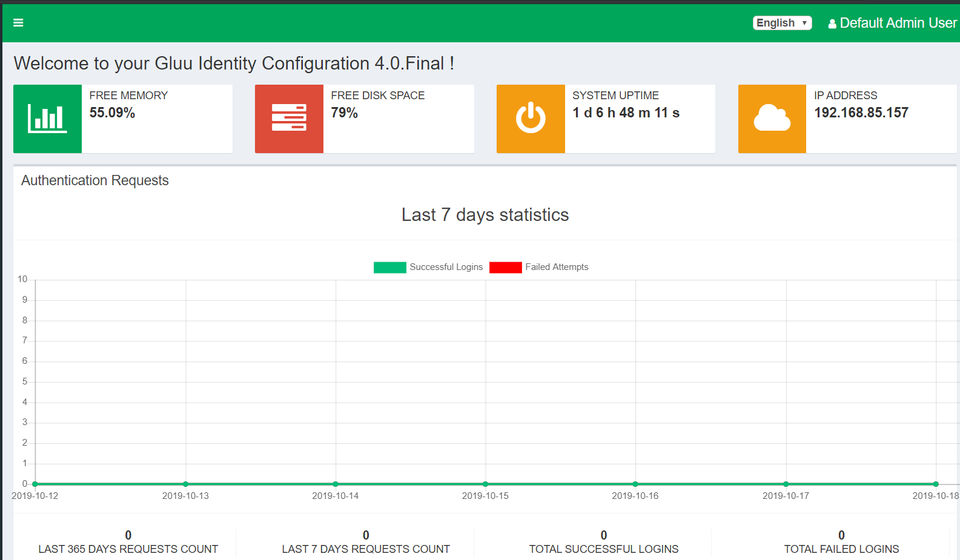Click the orange cloud IP address icon

(772, 119)
